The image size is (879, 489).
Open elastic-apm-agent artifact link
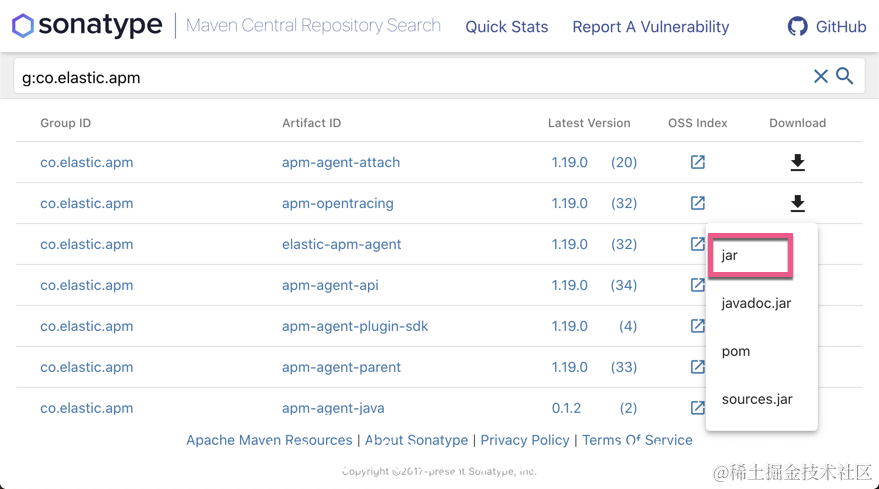[x=341, y=244]
